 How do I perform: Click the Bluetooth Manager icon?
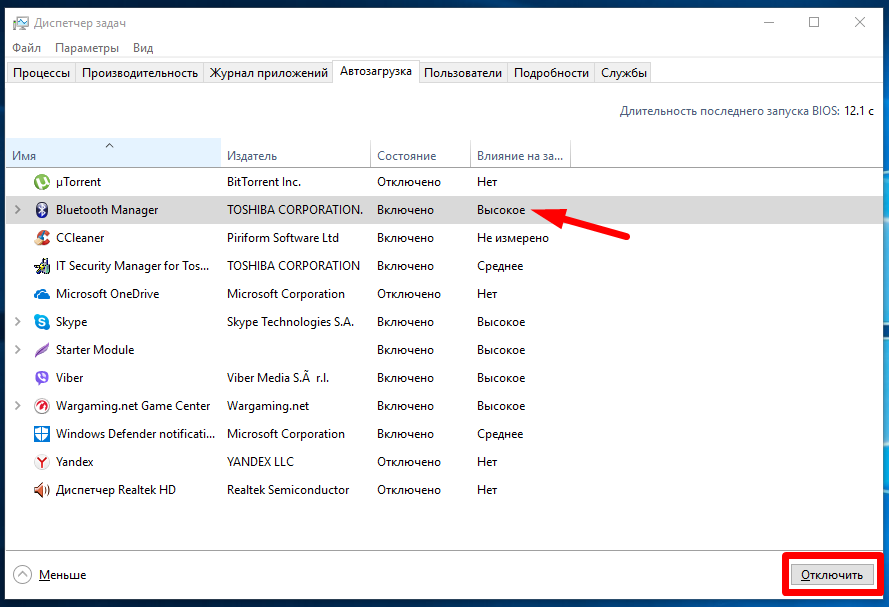pos(42,210)
